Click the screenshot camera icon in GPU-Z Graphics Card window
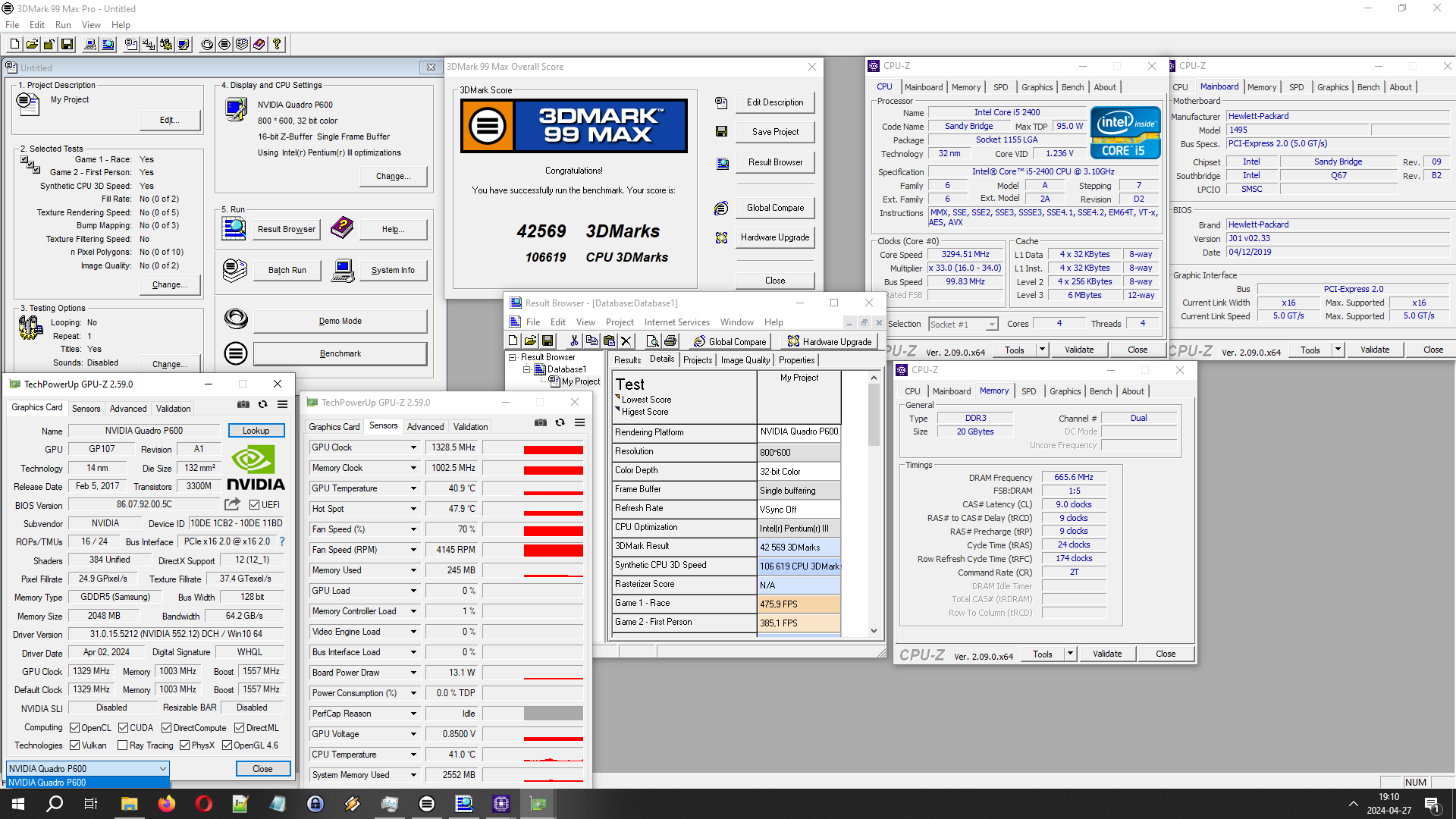 [x=243, y=404]
